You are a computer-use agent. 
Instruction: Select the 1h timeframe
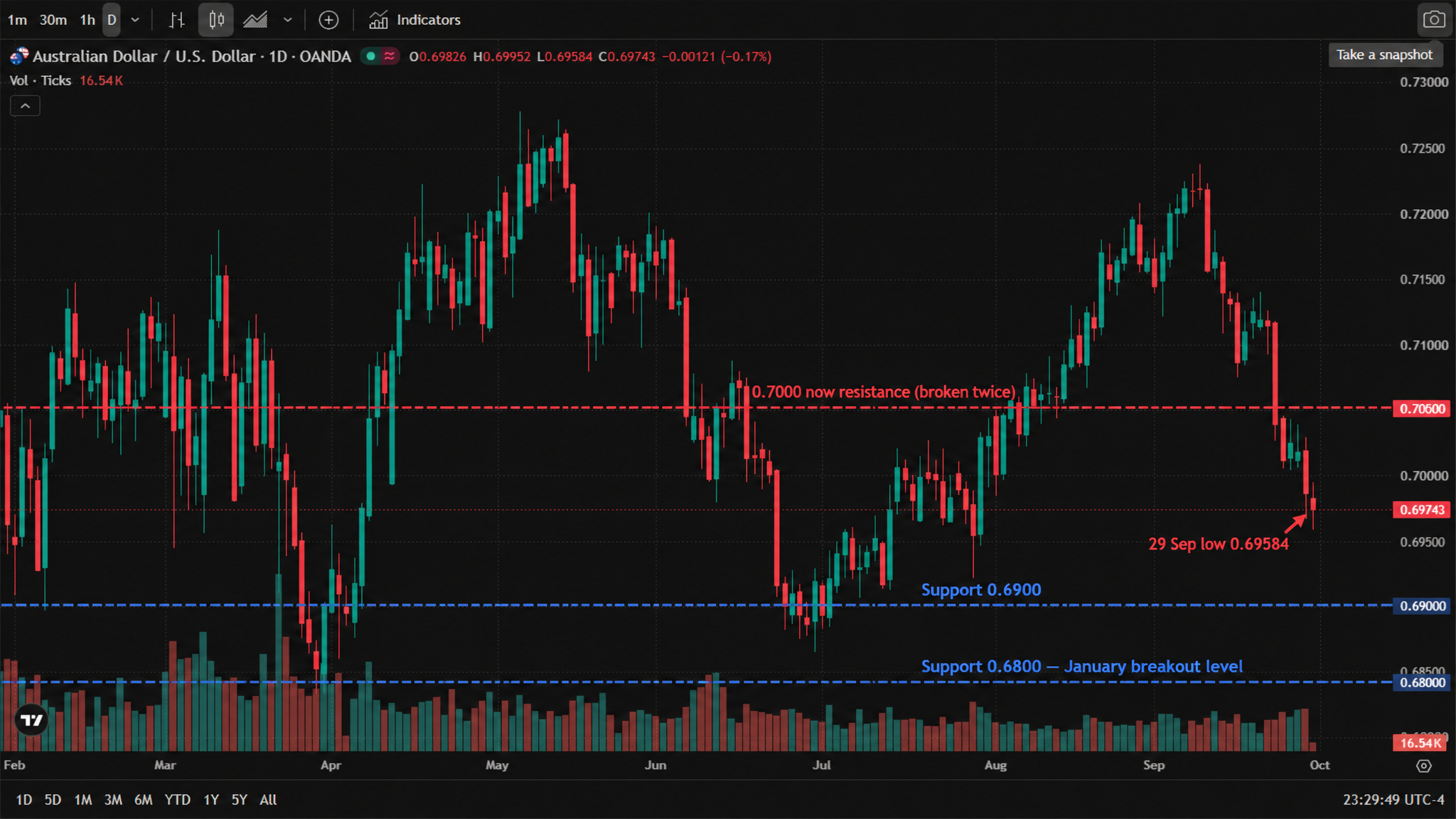tap(87, 20)
